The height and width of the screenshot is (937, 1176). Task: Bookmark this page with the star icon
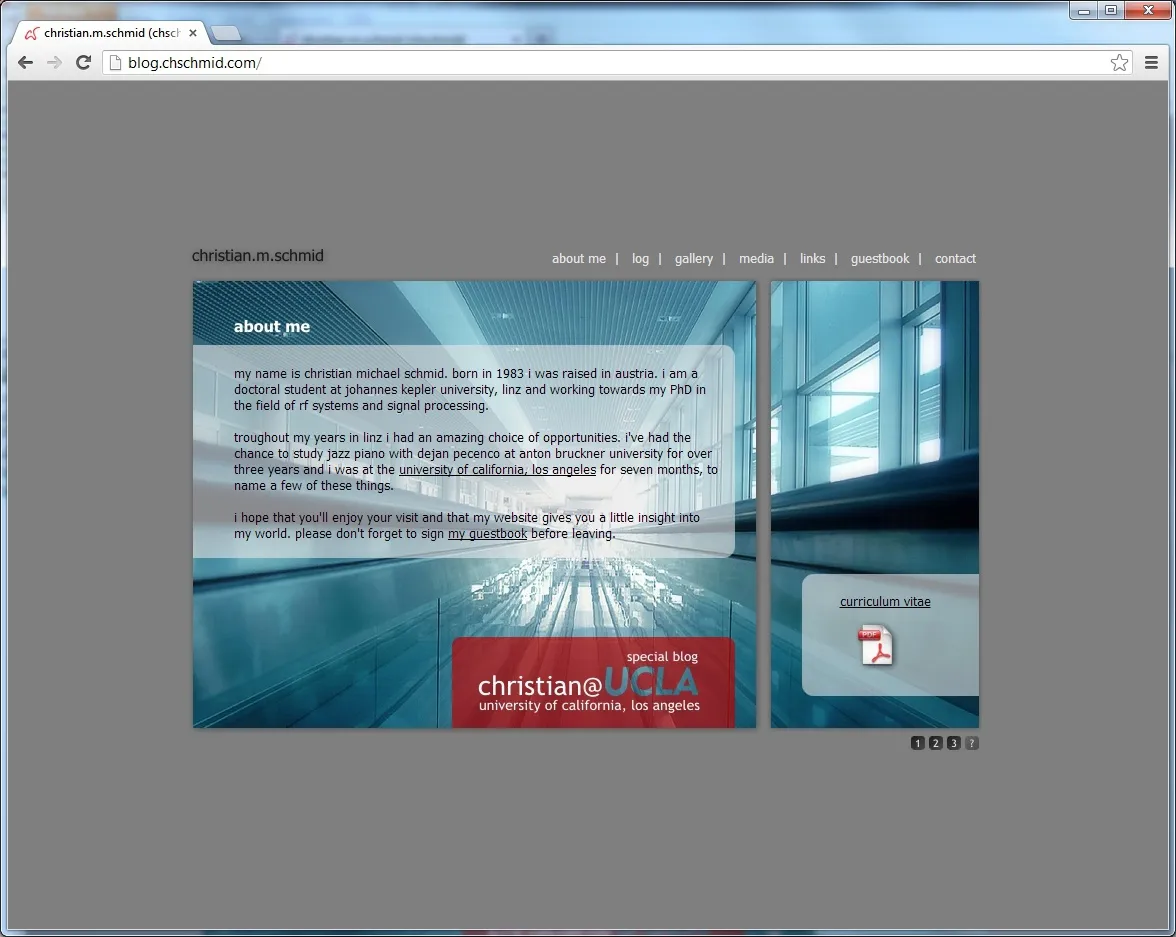pyautogui.click(x=1119, y=63)
